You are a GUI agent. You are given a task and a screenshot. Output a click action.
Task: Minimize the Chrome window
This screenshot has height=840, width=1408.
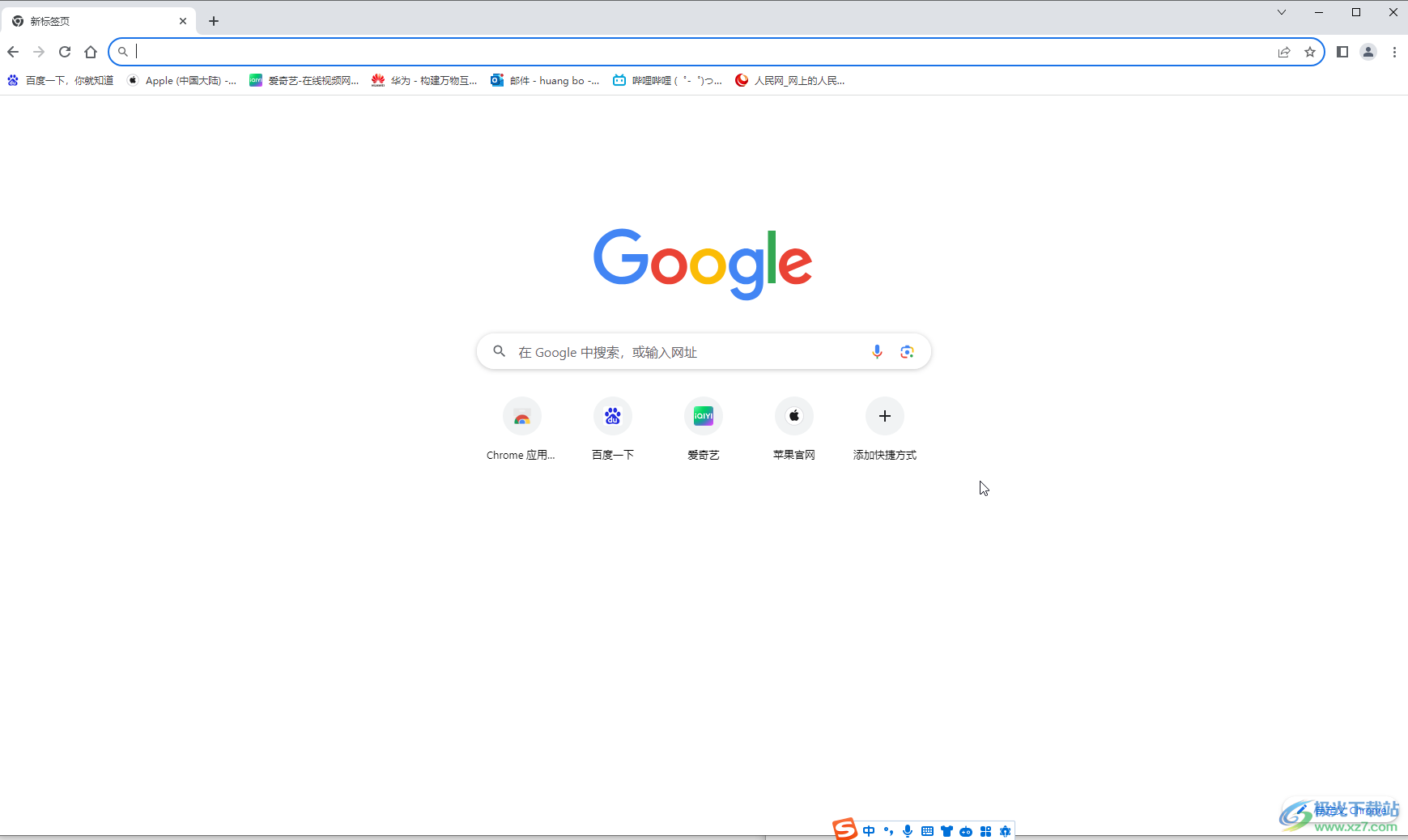[1319, 12]
